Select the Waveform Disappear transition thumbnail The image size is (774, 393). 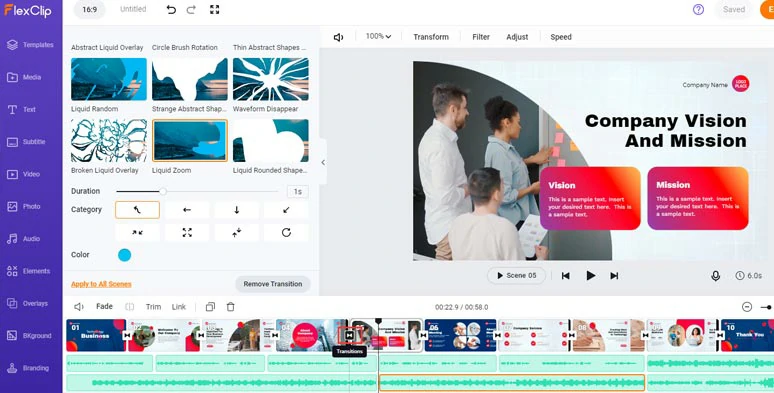pyautogui.click(x=271, y=79)
